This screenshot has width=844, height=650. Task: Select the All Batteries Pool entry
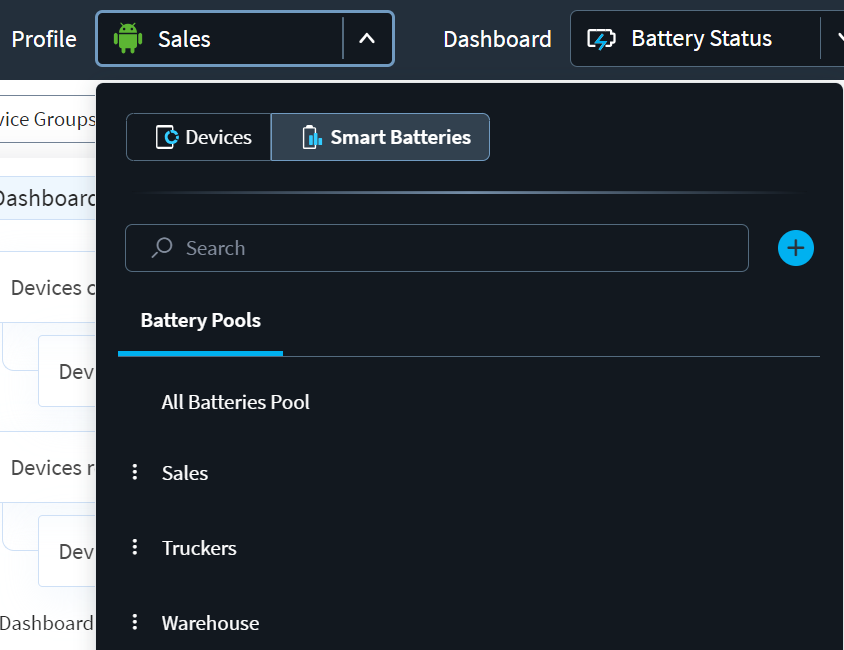pos(235,402)
